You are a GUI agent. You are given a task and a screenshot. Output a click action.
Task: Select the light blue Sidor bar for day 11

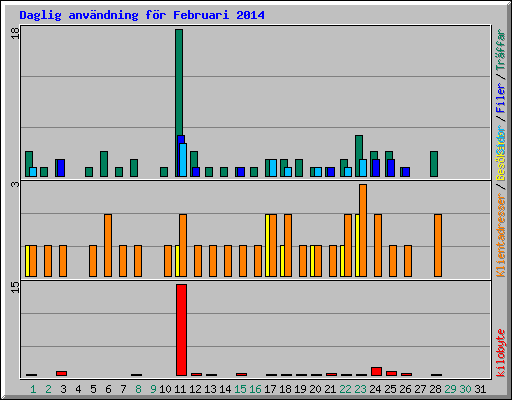pyautogui.click(x=183, y=160)
